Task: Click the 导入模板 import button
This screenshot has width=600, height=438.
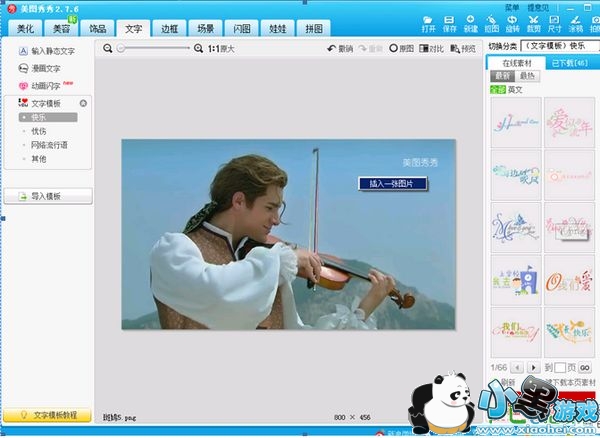Action: point(48,196)
